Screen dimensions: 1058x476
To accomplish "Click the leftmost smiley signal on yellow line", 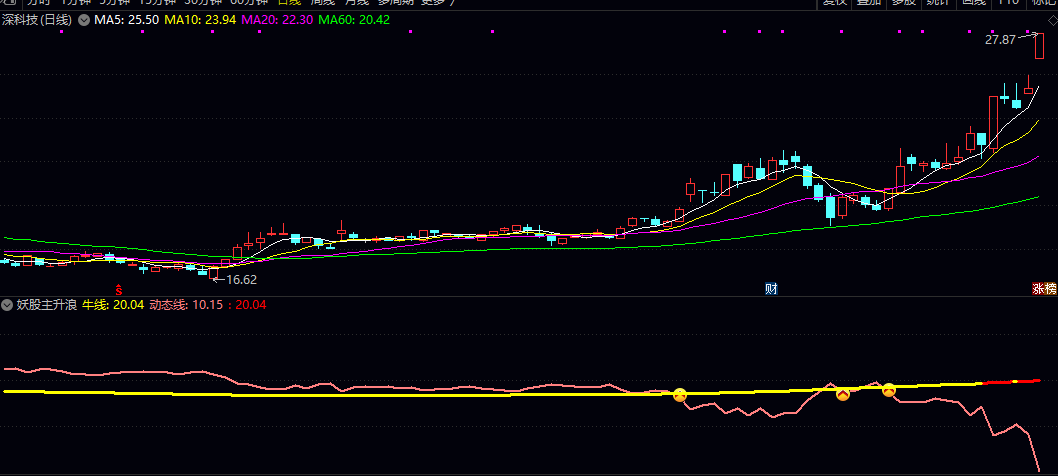I will (x=679, y=395).
